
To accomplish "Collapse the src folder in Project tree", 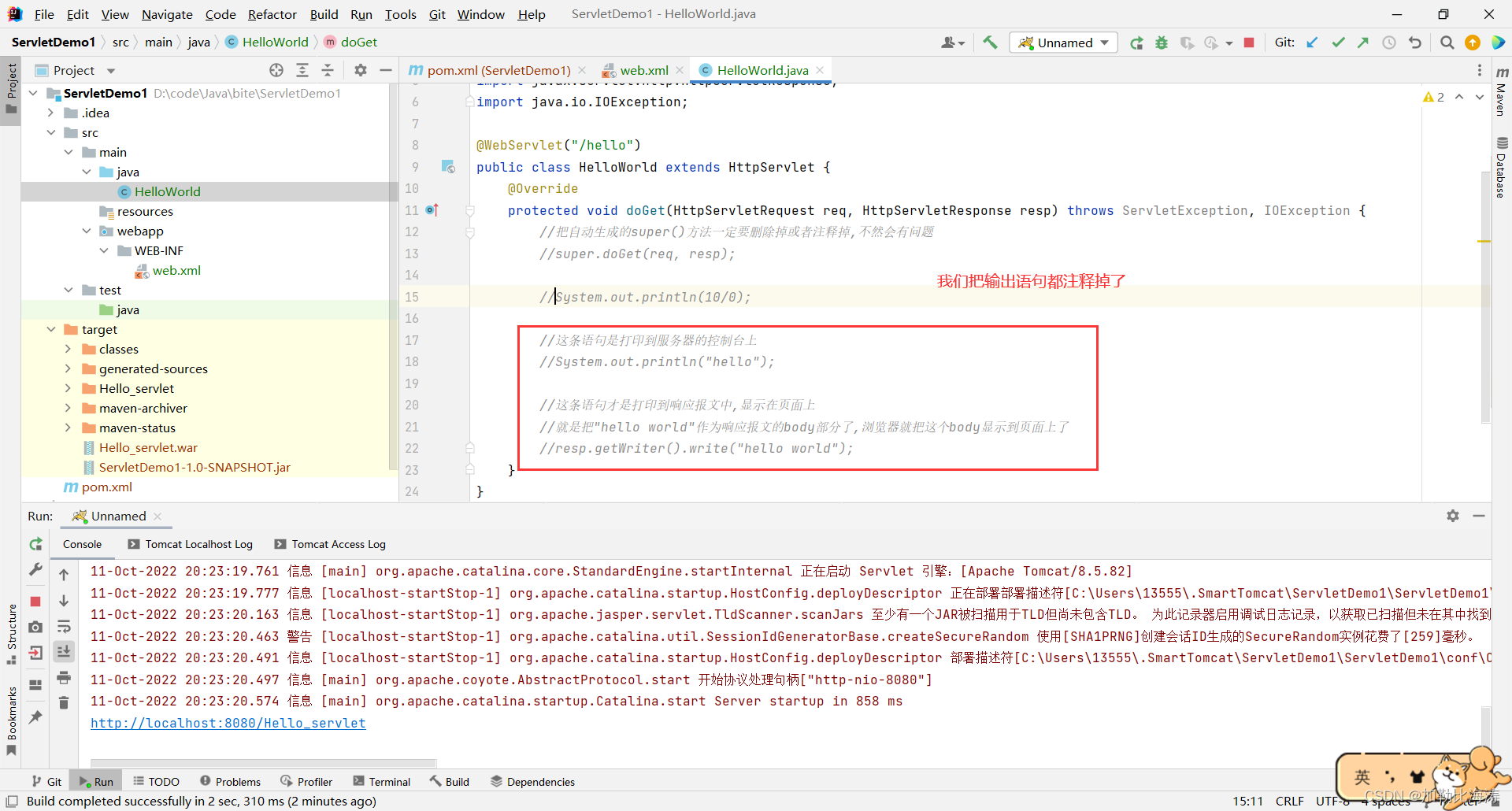I will (51, 132).
